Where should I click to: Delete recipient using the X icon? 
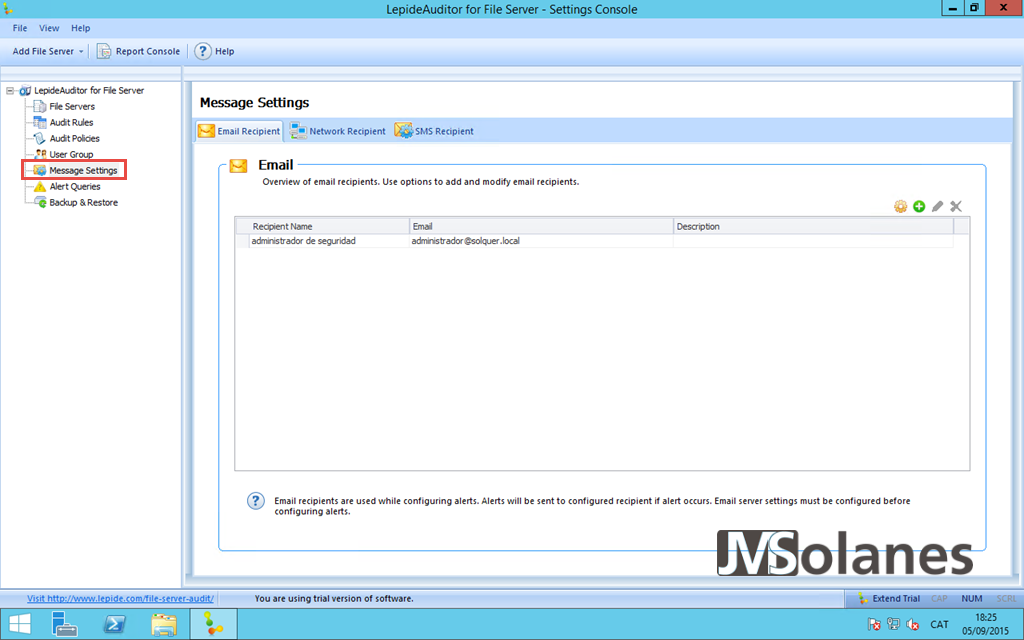coord(956,206)
